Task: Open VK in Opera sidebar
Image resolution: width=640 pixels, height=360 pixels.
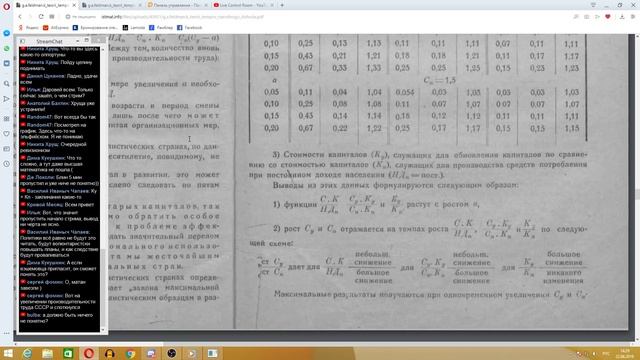Action: coord(7,63)
